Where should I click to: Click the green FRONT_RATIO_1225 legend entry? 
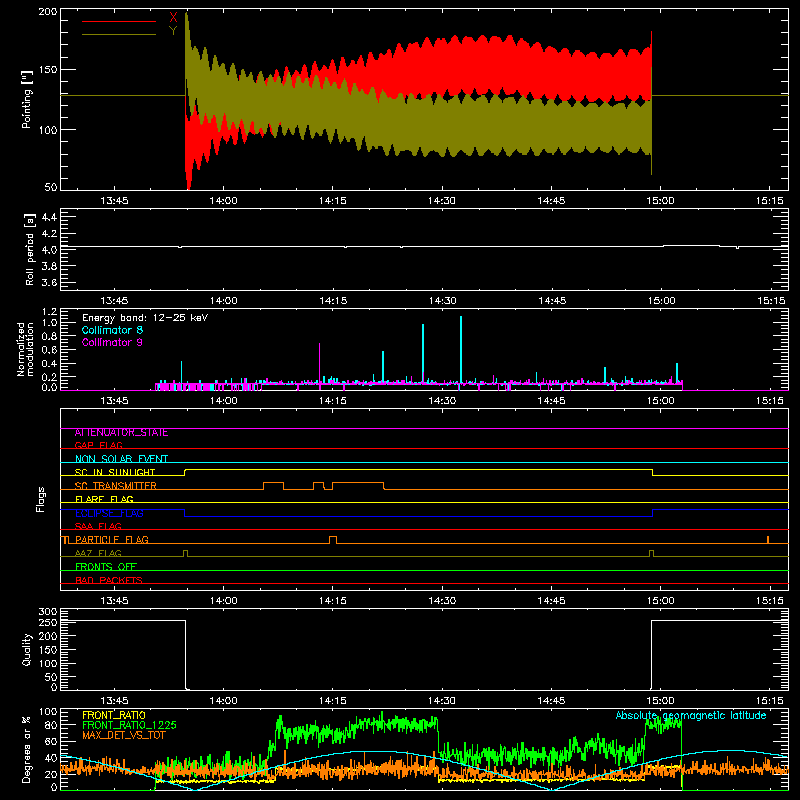(129, 725)
